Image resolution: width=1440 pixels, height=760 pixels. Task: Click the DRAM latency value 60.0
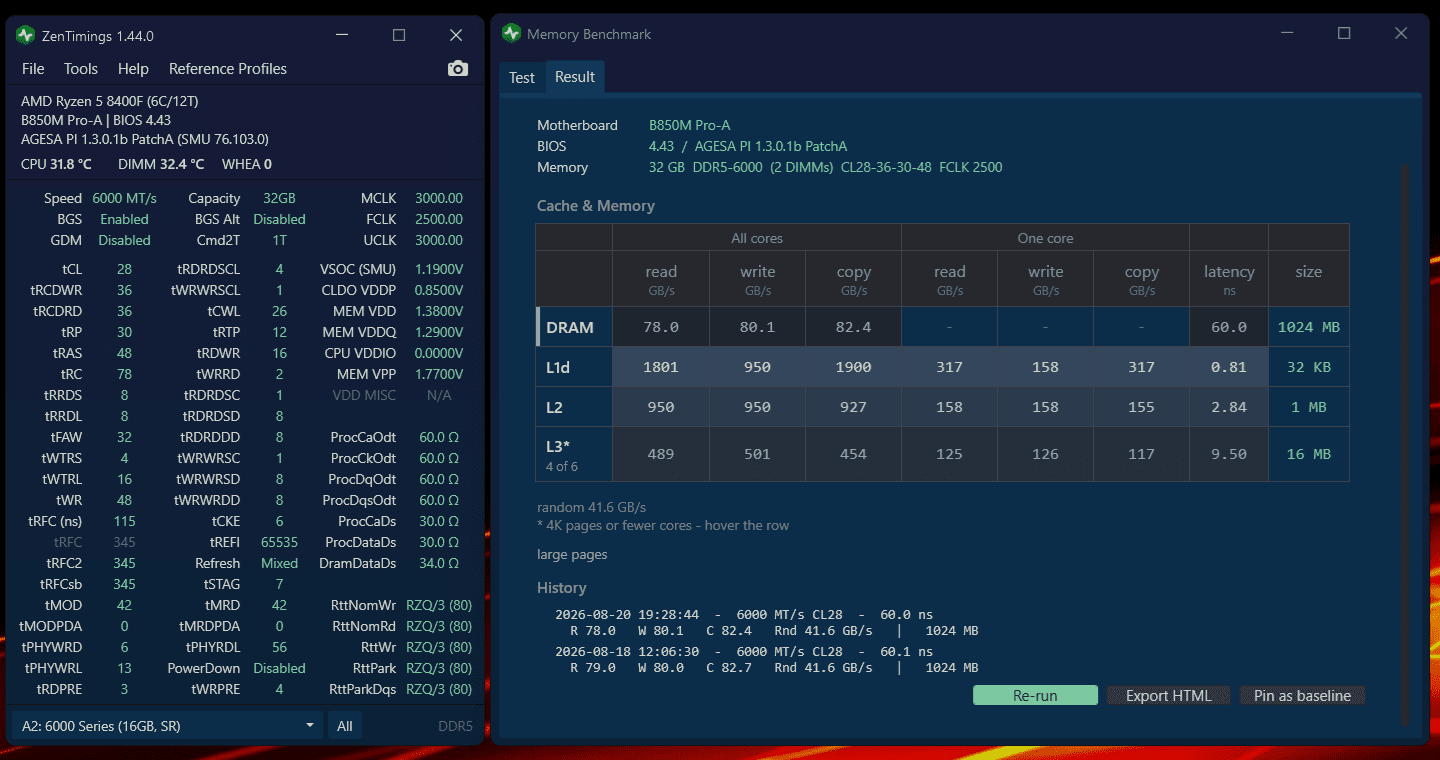click(x=1229, y=327)
